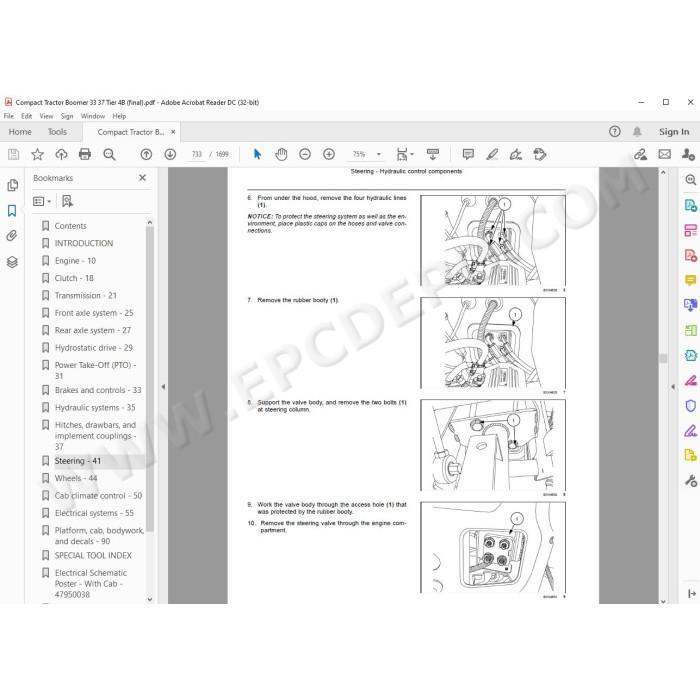Jump to Engine - 10 bookmark
The width and height of the screenshot is (700, 700).
pyautogui.click(x=75, y=261)
